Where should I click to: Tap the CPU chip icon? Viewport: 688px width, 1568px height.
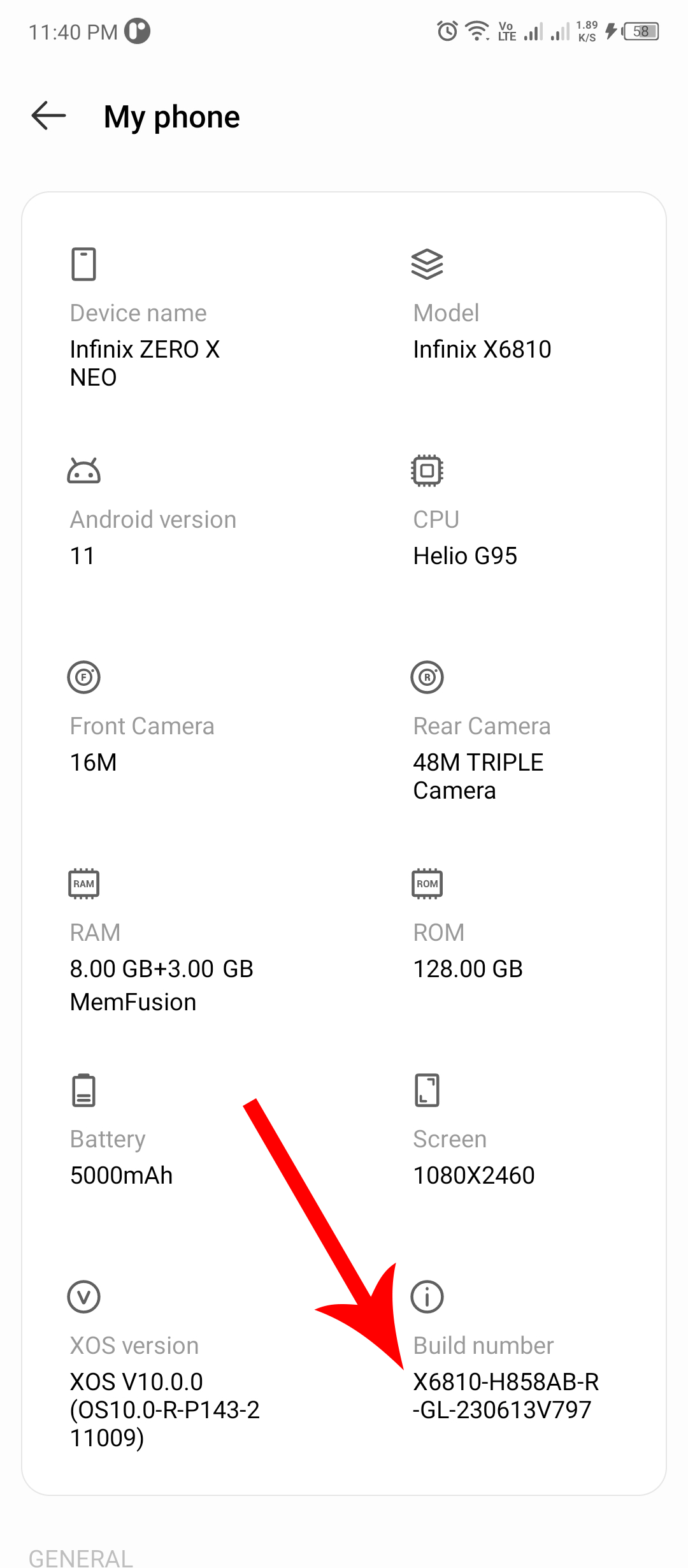click(x=427, y=470)
